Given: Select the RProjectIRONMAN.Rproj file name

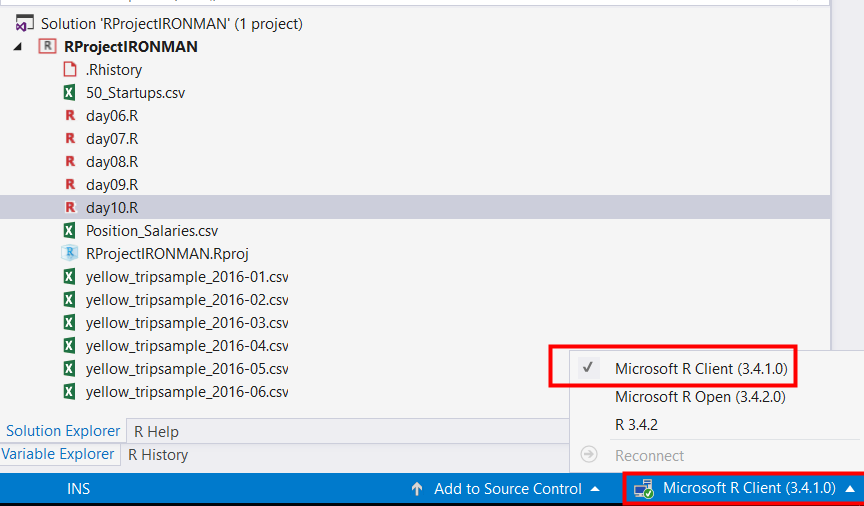Looking at the screenshot, I should 168,254.
